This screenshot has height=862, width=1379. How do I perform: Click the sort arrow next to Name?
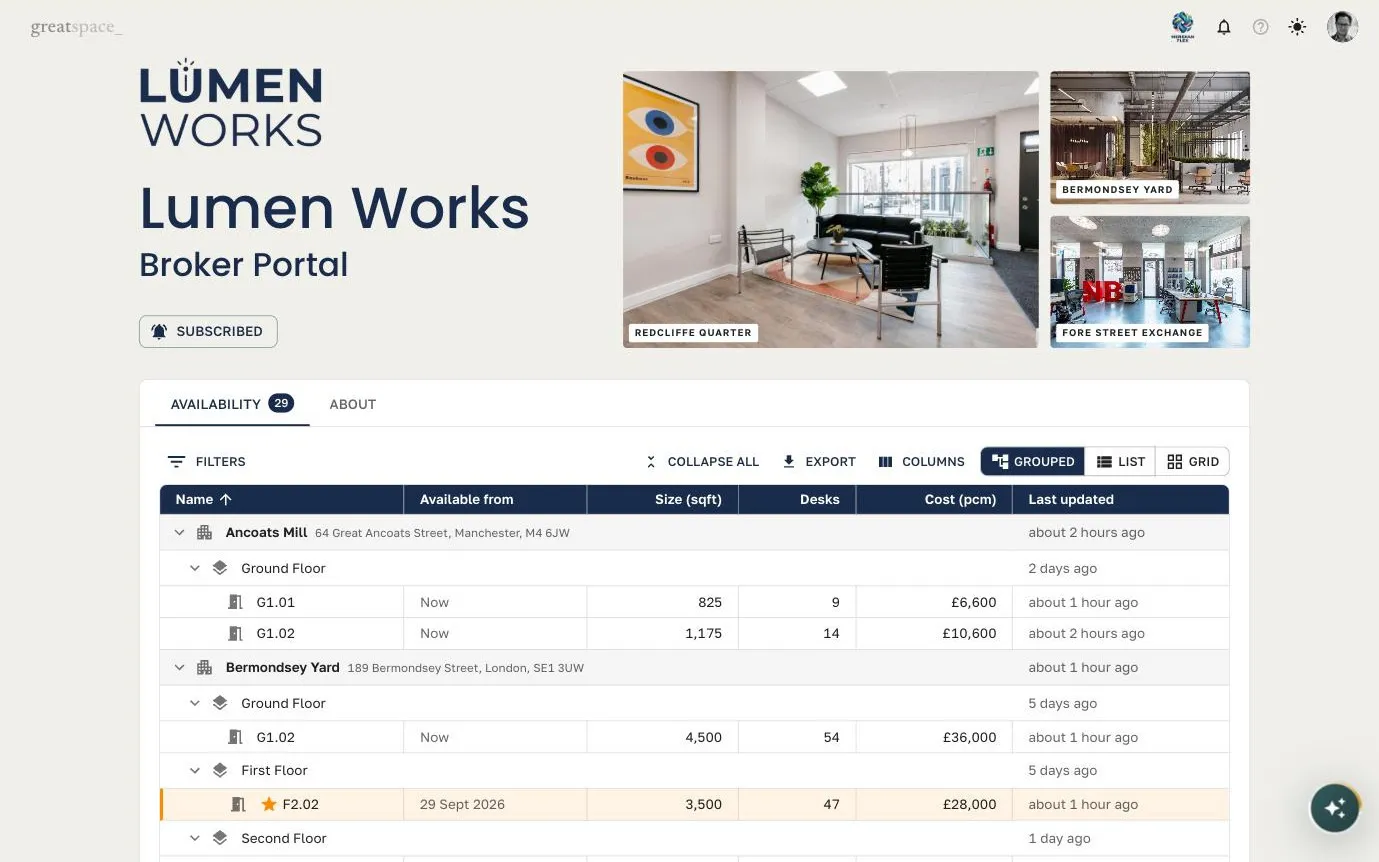[x=225, y=499]
